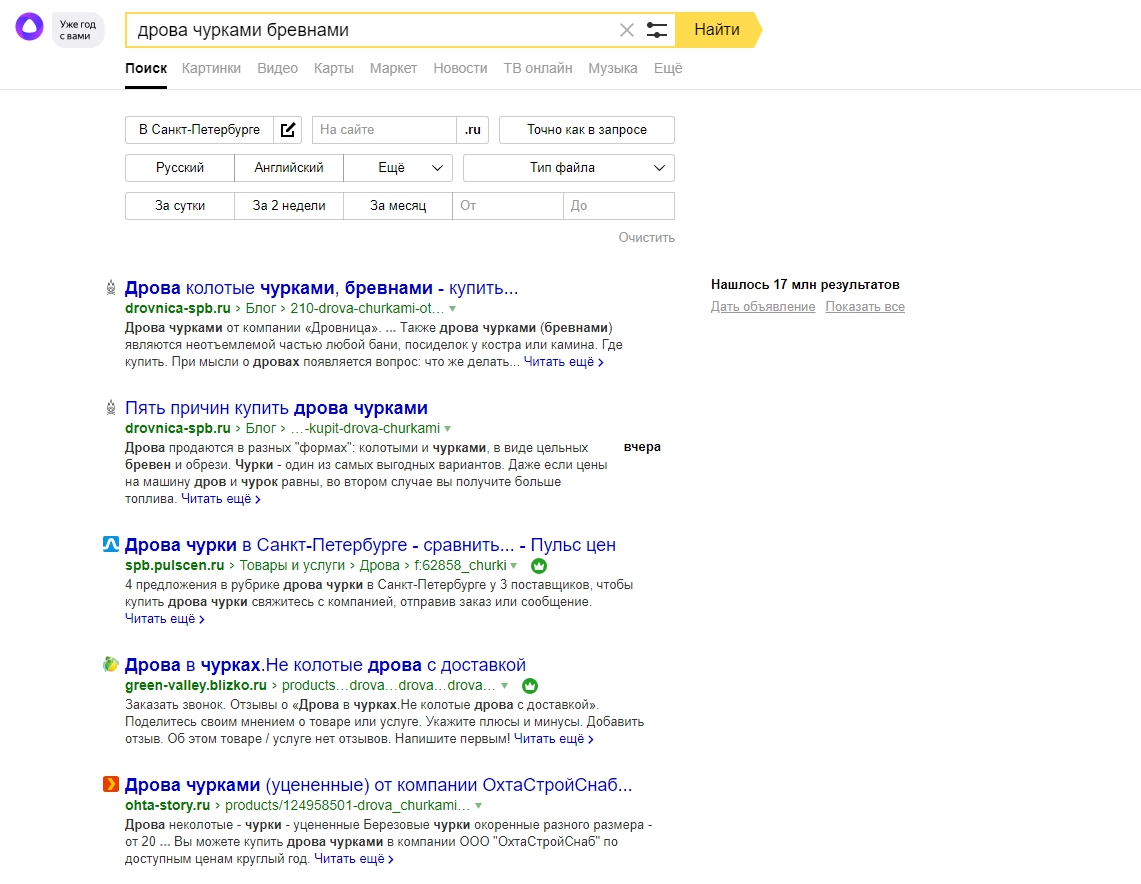The image size is (1141, 884).
Task: Open 'Дрова колотые чурками, бревнами' result
Action: click(322, 287)
